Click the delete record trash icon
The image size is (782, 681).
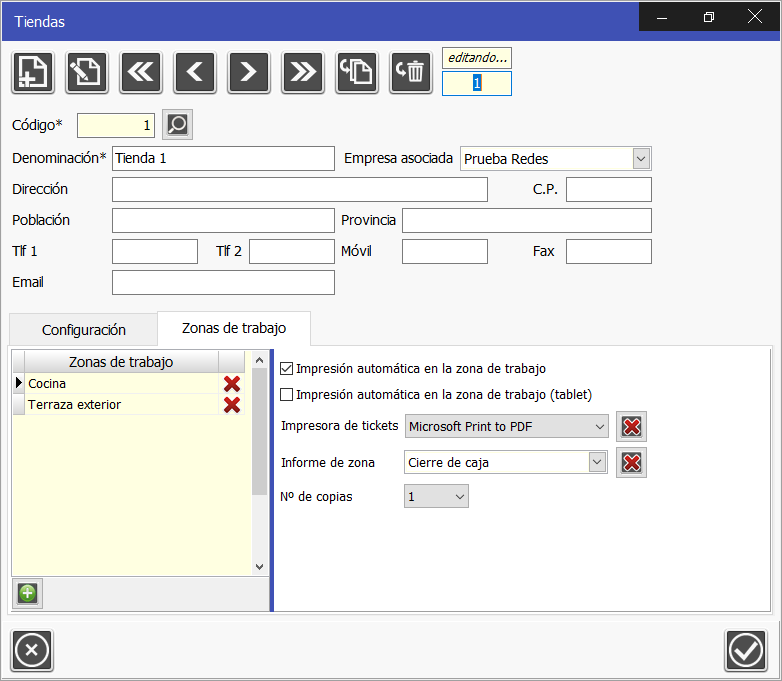point(411,72)
